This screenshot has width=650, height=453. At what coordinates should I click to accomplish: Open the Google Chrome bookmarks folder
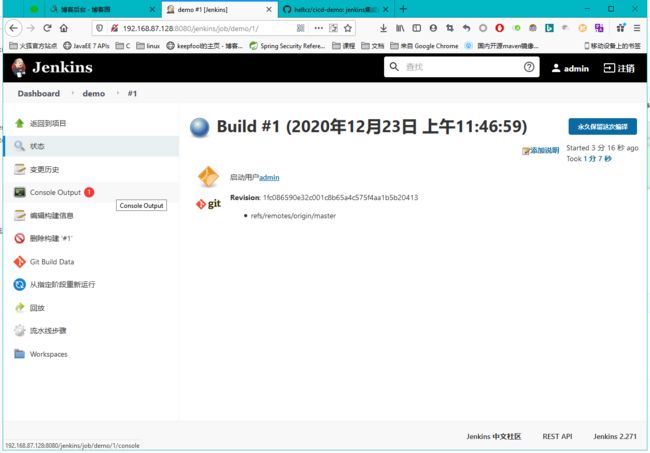click(x=424, y=46)
